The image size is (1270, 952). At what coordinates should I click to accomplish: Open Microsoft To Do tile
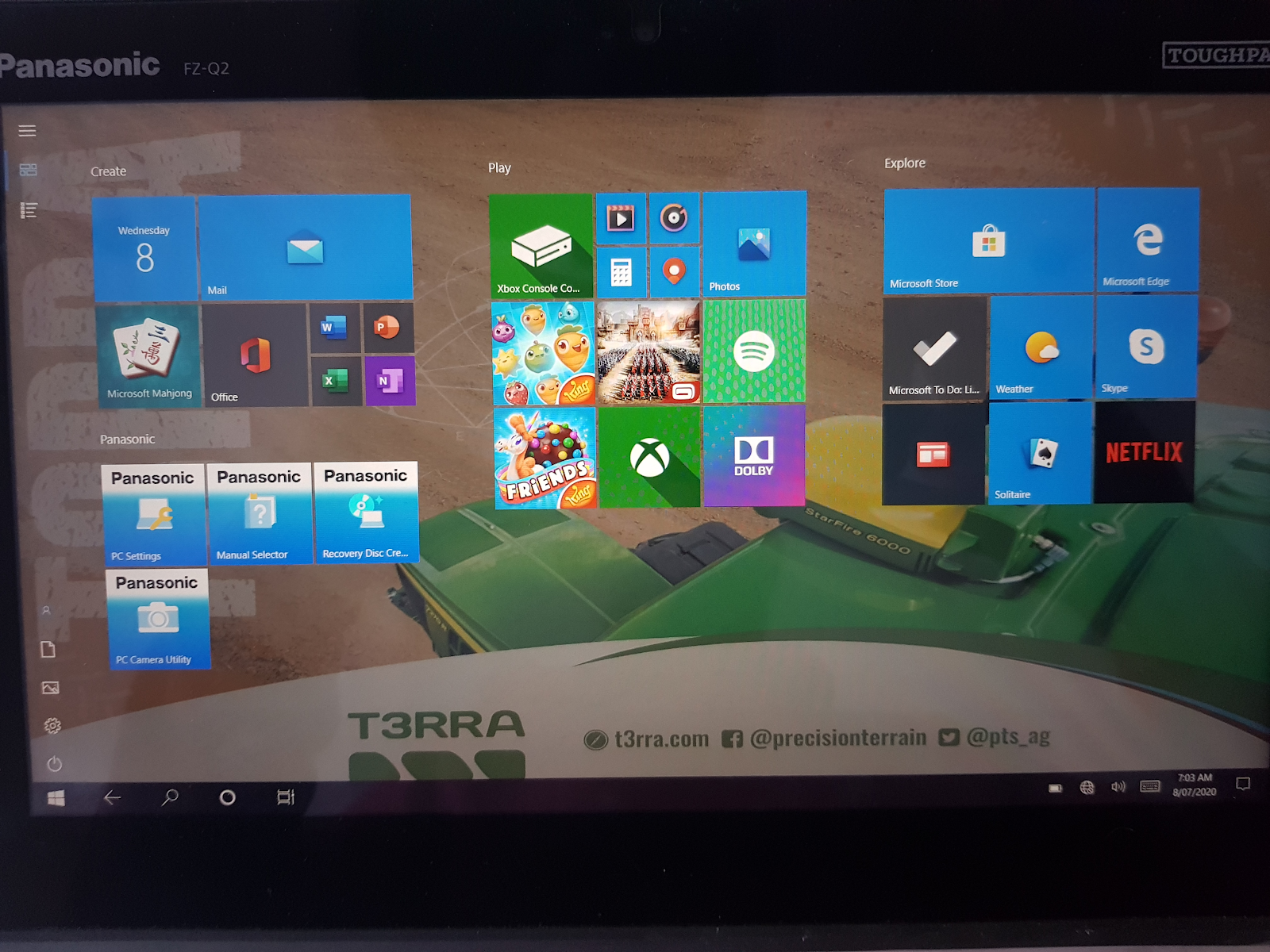click(935, 348)
